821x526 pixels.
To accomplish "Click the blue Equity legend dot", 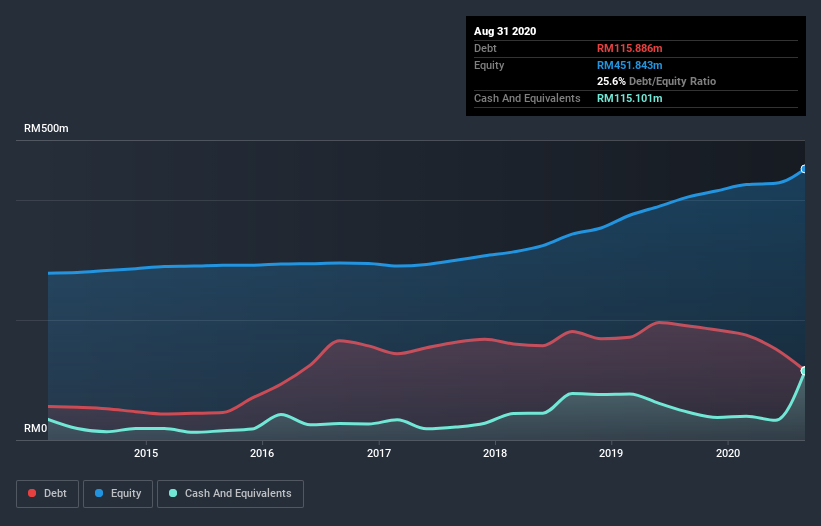I will click(99, 493).
